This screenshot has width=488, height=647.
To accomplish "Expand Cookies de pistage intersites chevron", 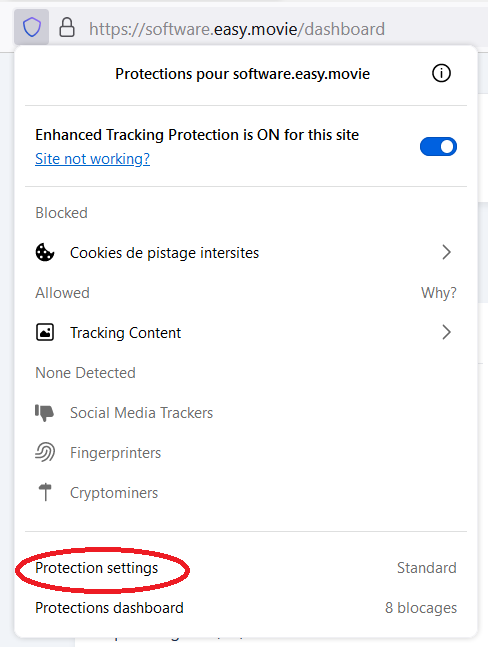I will 446,252.
